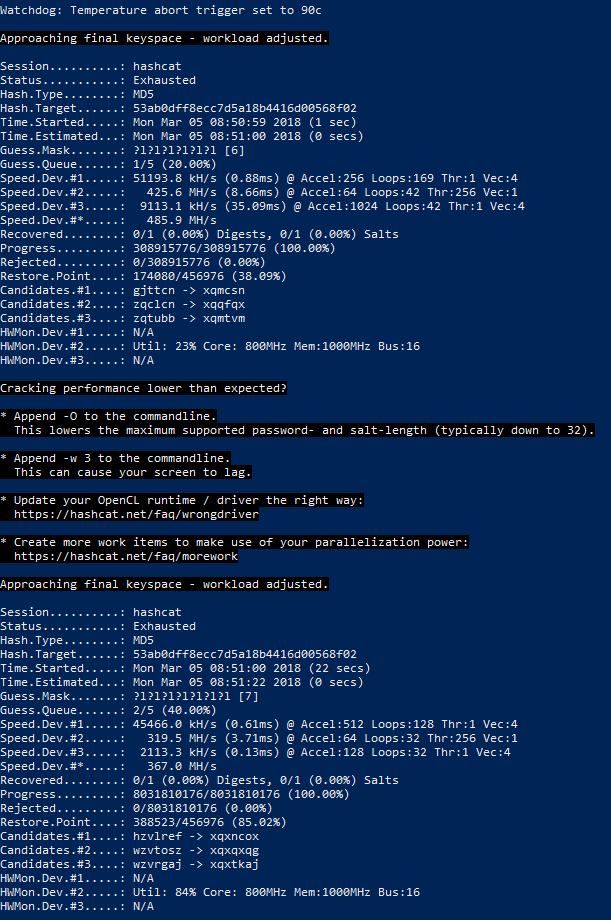Open the hashcat morework FAQ link
The image size is (611, 920).
(126, 556)
